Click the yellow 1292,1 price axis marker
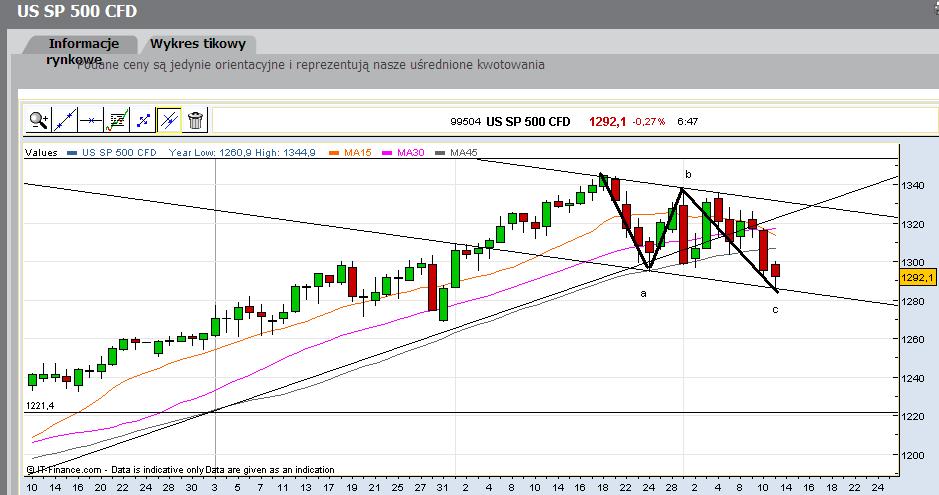The image size is (939, 495). tap(917, 278)
